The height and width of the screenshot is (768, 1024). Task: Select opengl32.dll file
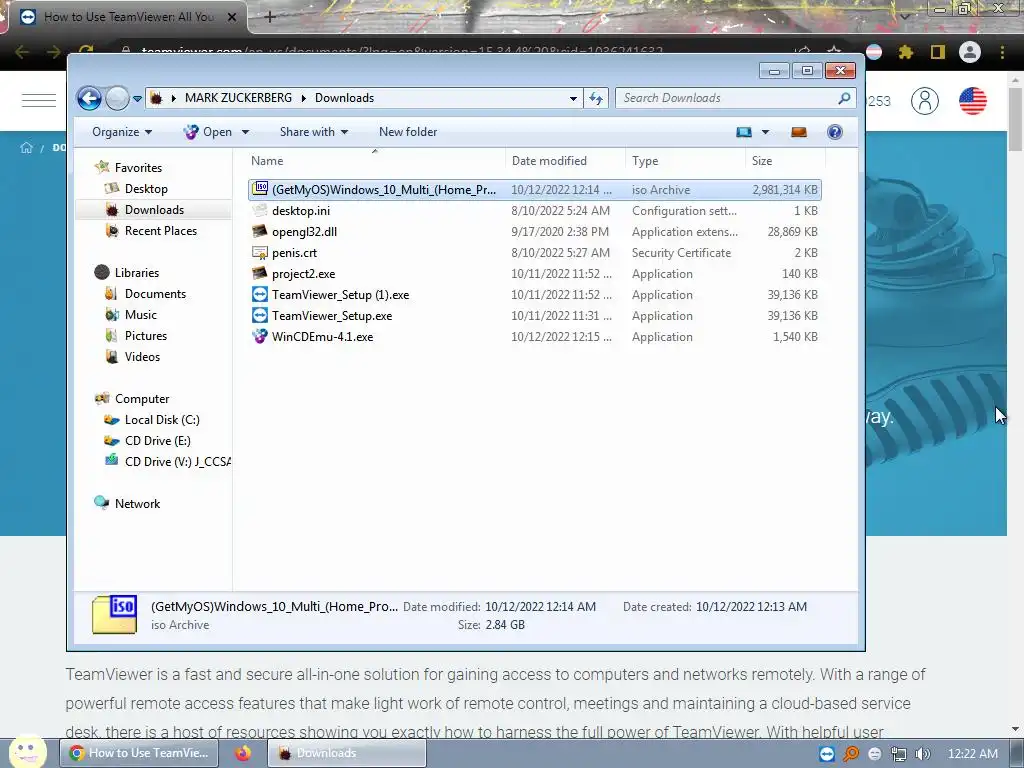pyautogui.click(x=534, y=232)
